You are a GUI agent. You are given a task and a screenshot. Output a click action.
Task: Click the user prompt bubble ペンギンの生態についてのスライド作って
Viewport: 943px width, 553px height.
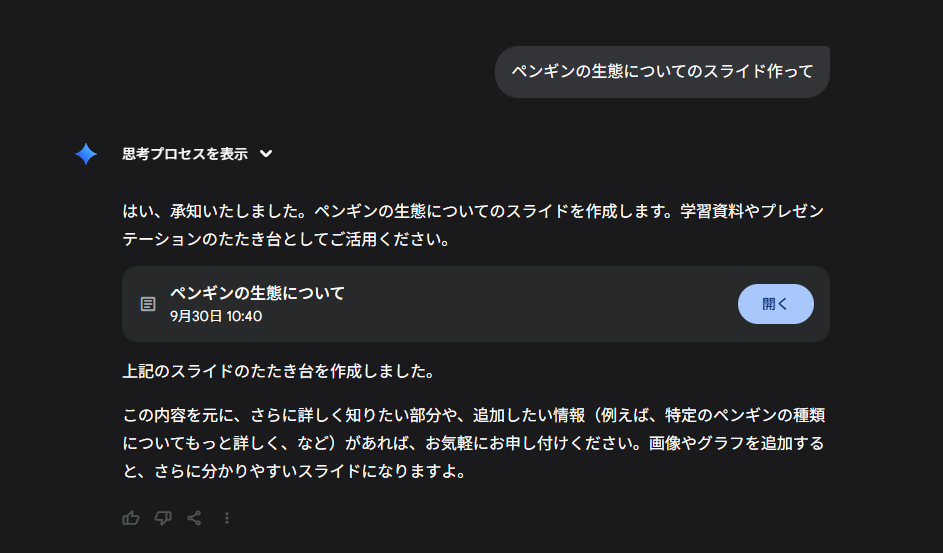pos(662,72)
